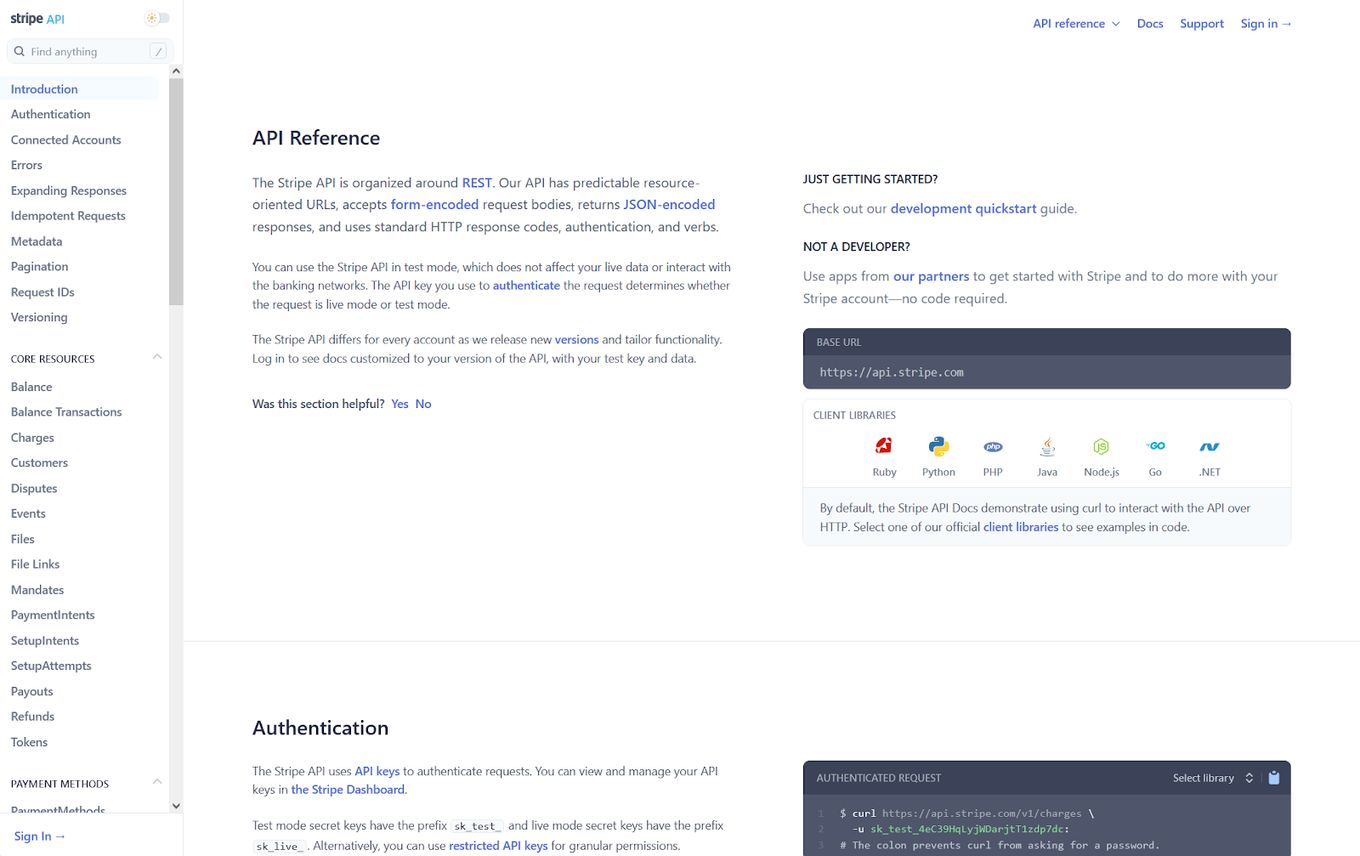Collapse the Payment Methods section

157,782
